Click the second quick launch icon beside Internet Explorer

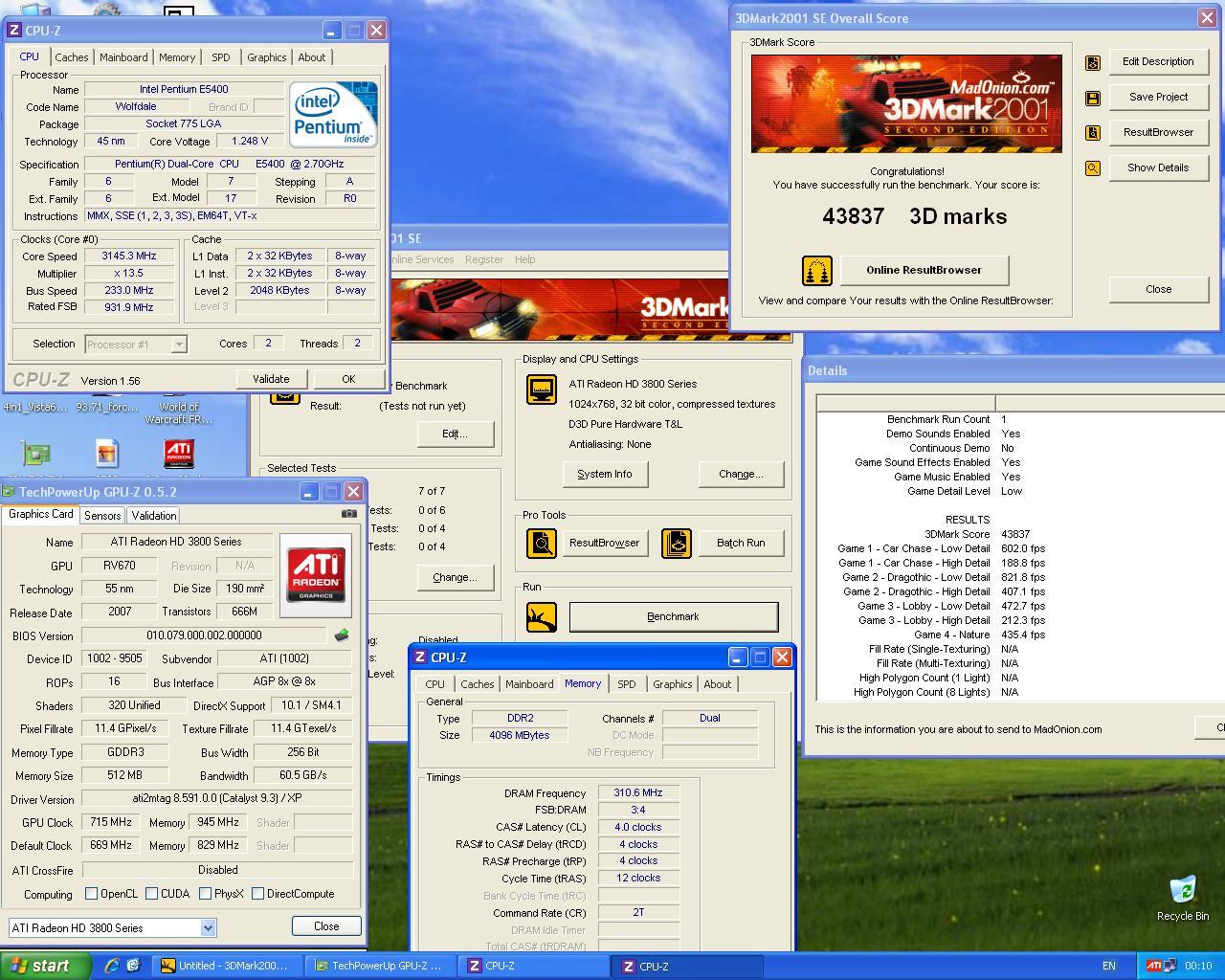click(x=133, y=966)
